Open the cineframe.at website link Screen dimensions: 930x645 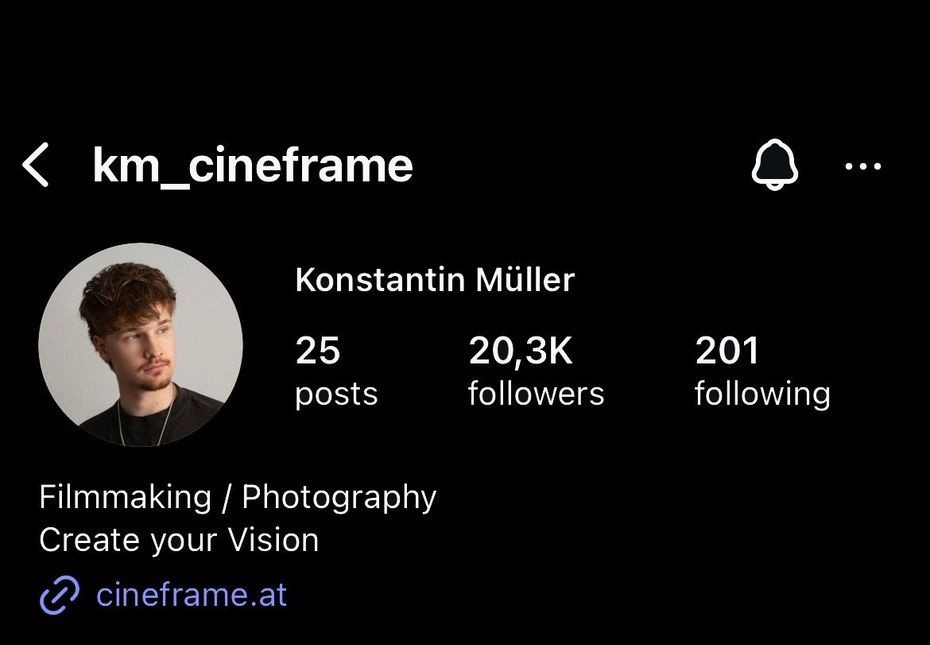[x=191, y=595]
